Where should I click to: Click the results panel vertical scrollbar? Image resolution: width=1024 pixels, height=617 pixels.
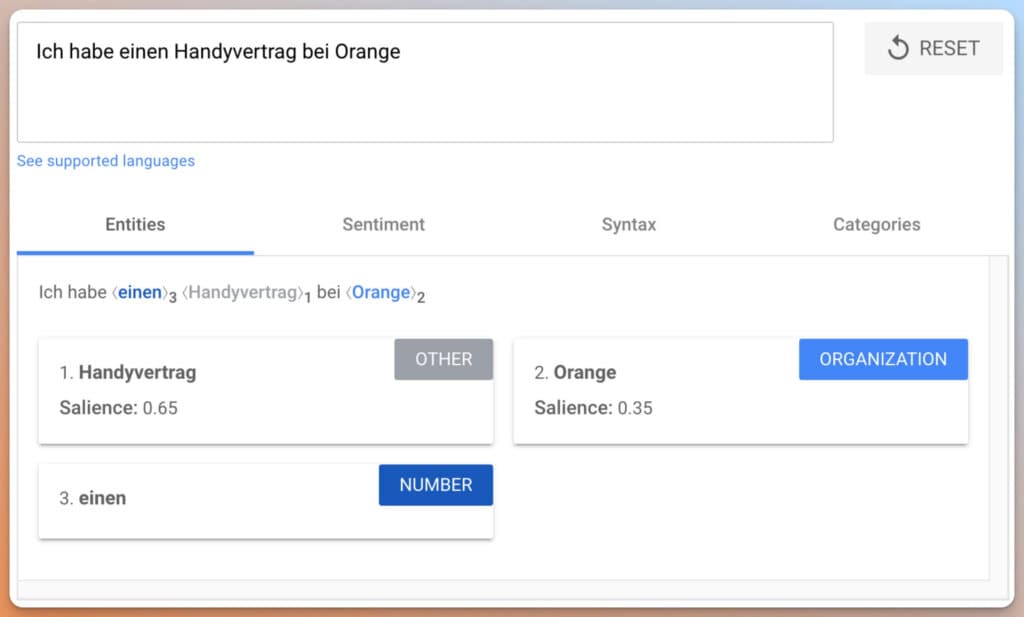[998, 418]
